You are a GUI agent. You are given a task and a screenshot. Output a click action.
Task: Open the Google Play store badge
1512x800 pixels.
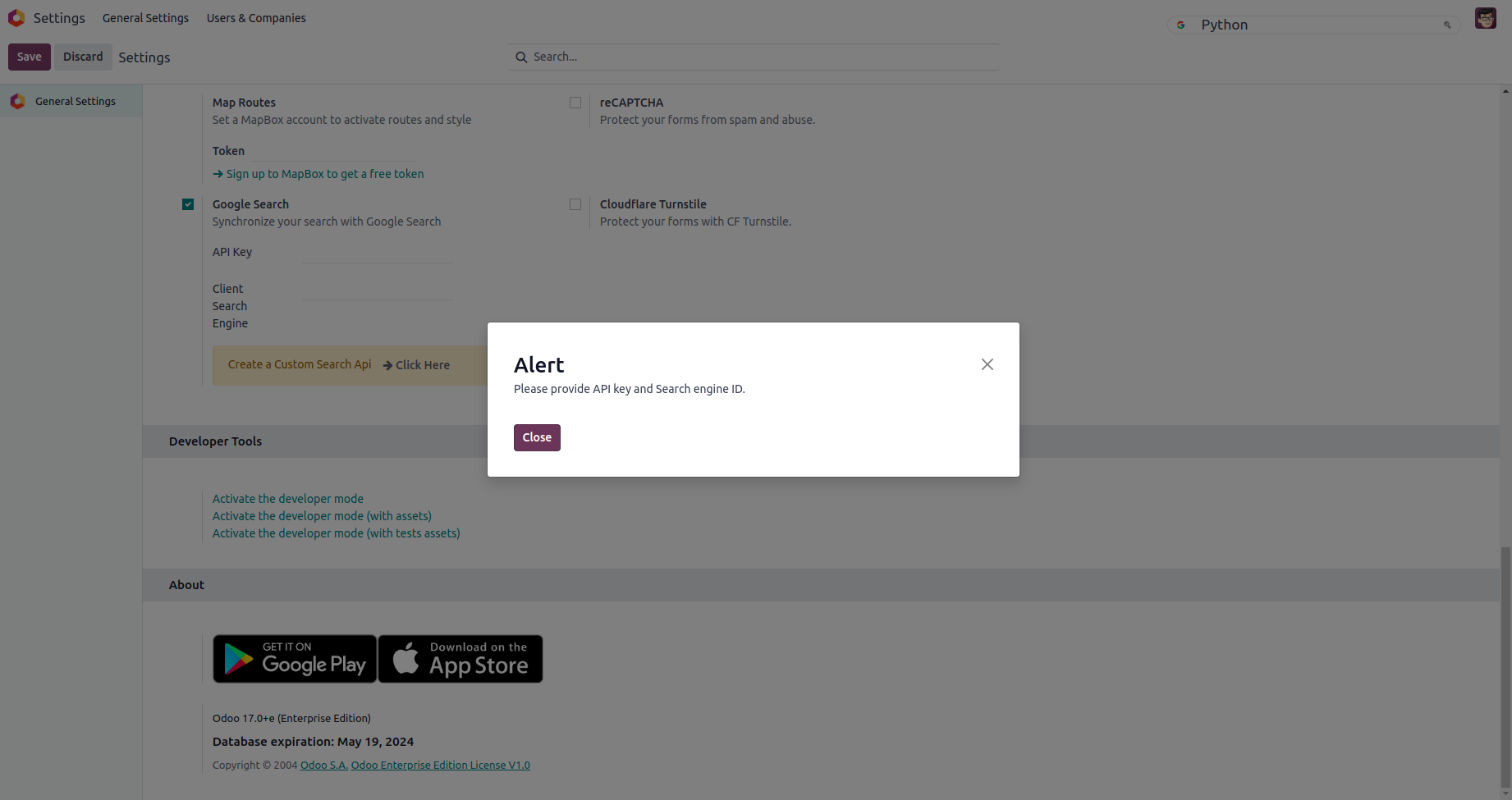pos(295,659)
